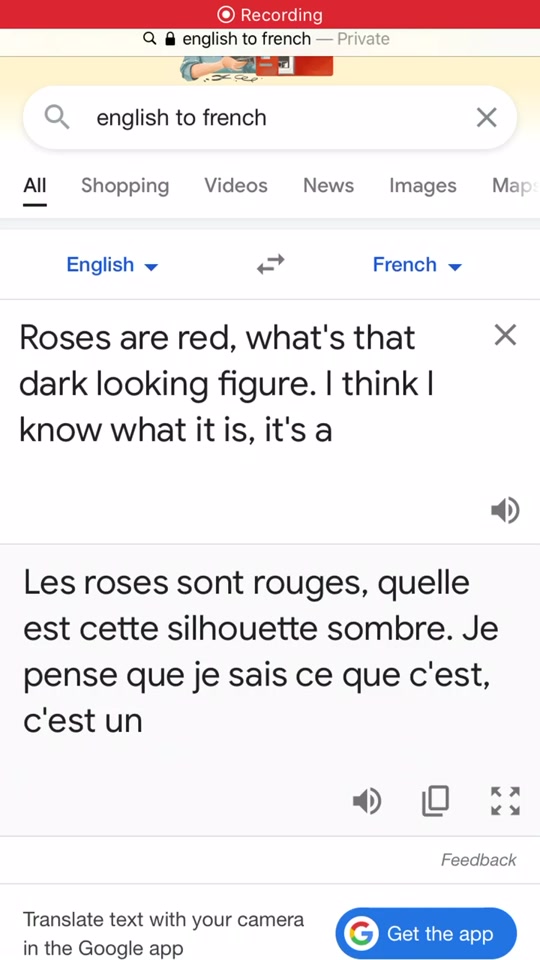Select the All results tab
Image resolution: width=540 pixels, height=960 pixels.
point(35,186)
